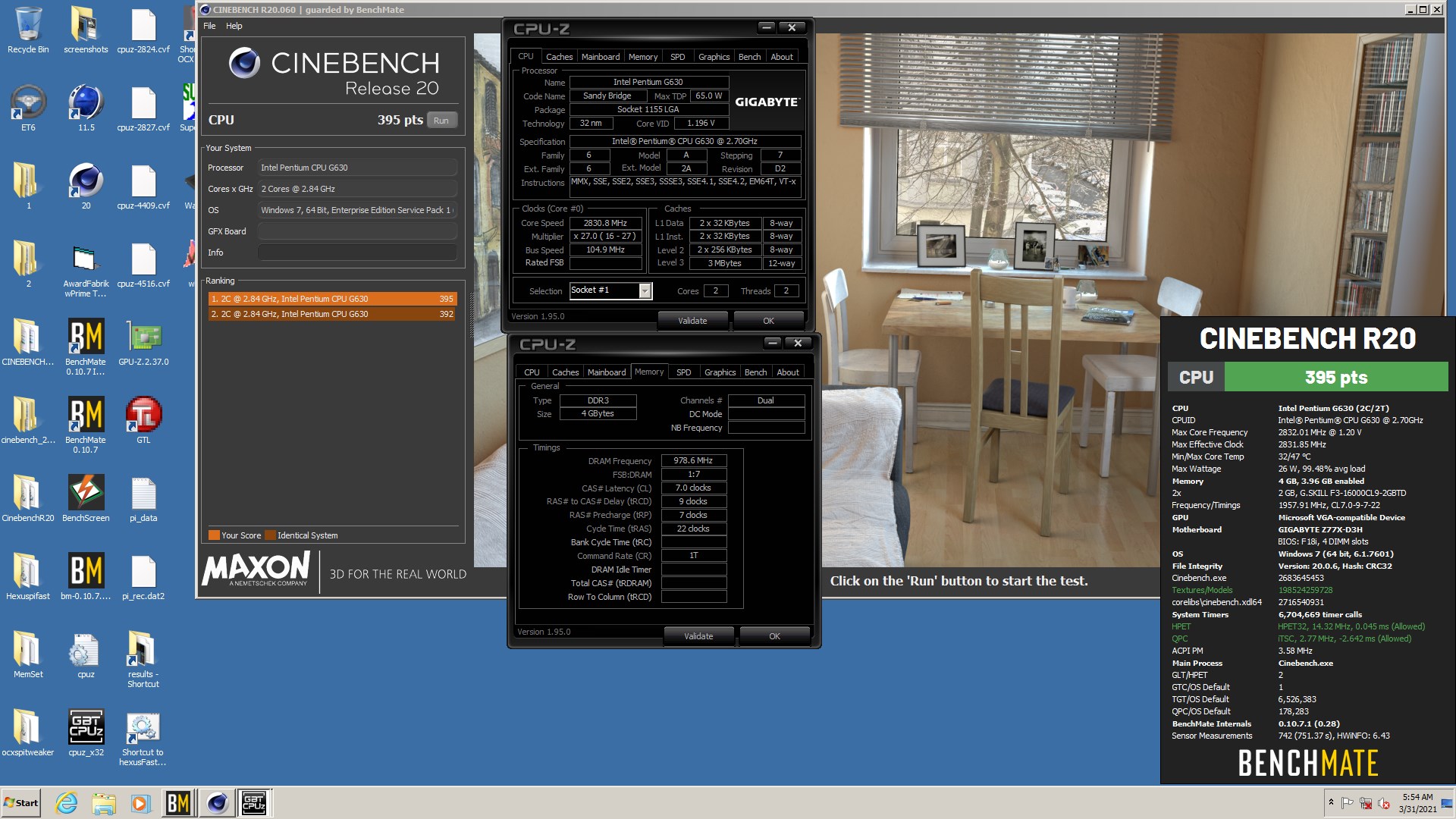The image size is (1456, 819).
Task: Open the CINEBENCH folder on desktop
Action: pyautogui.click(x=28, y=343)
